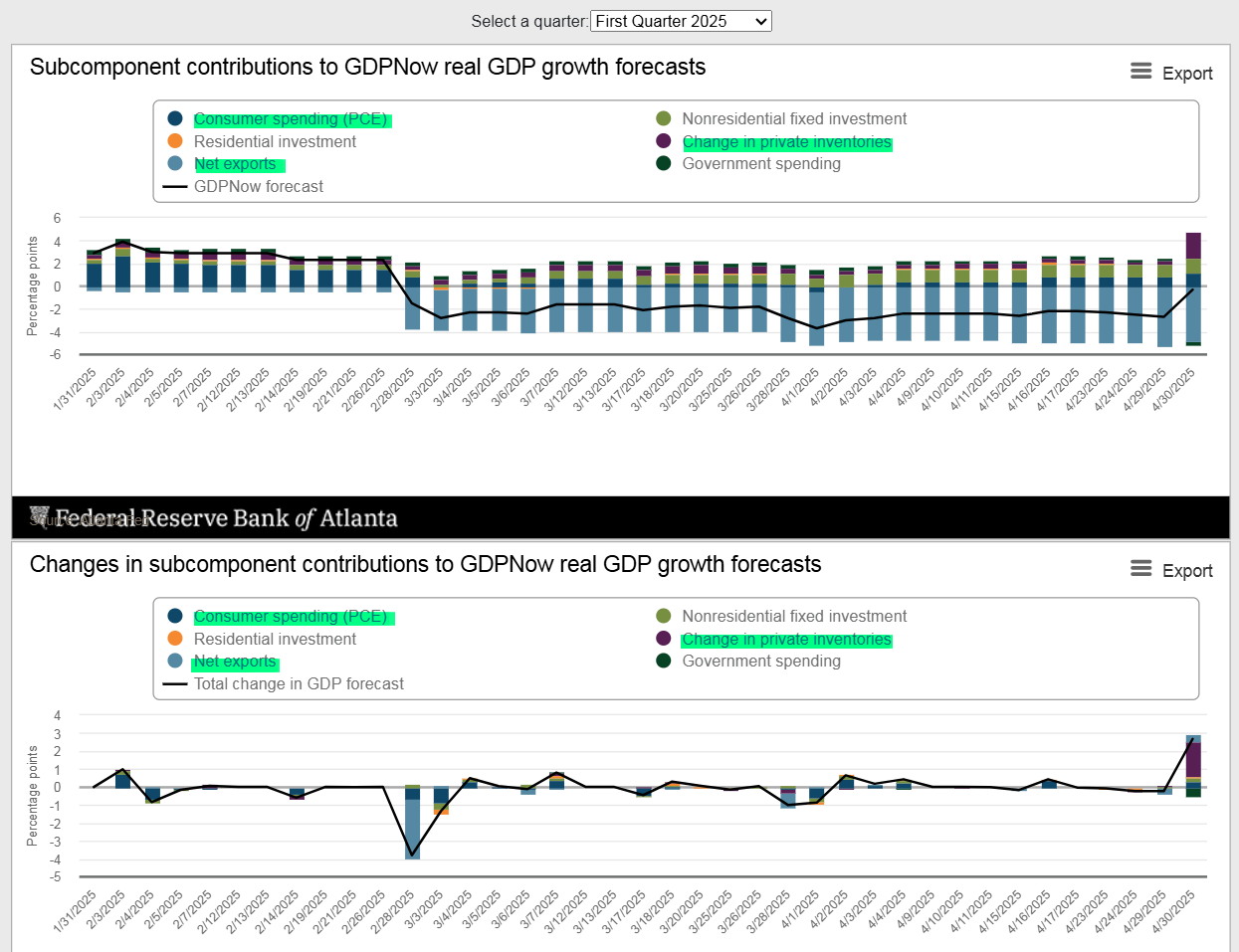Open the Select a quarter dropdown
The width and height of the screenshot is (1239, 952).
point(681,21)
